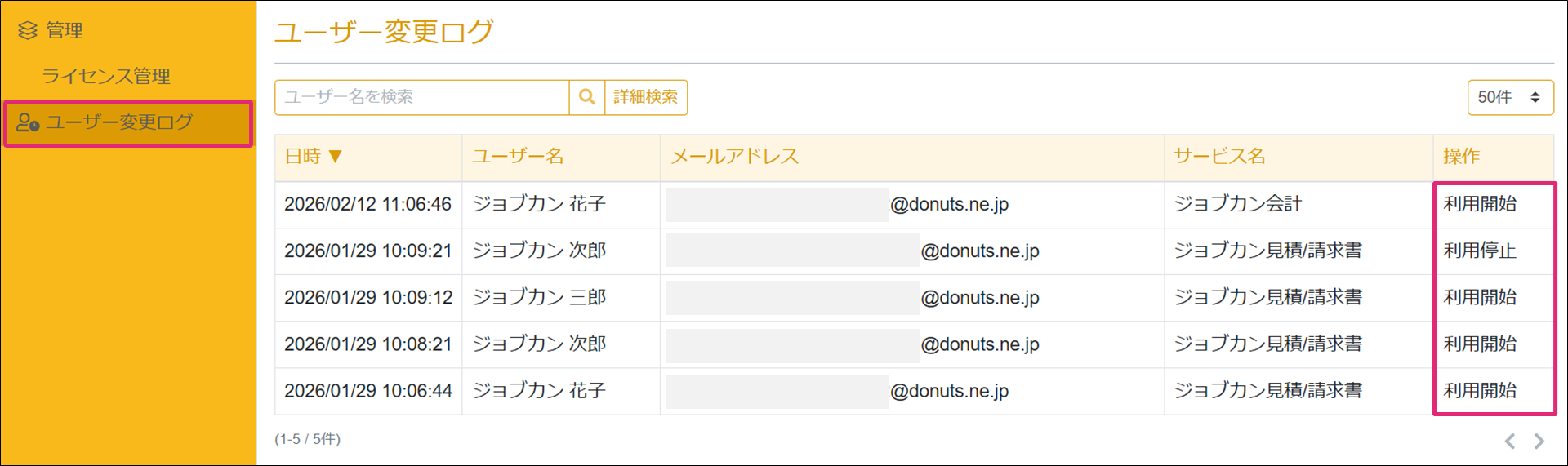Go to next page with right chevron
Image resolution: width=1568 pixels, height=466 pixels.
1539,441
